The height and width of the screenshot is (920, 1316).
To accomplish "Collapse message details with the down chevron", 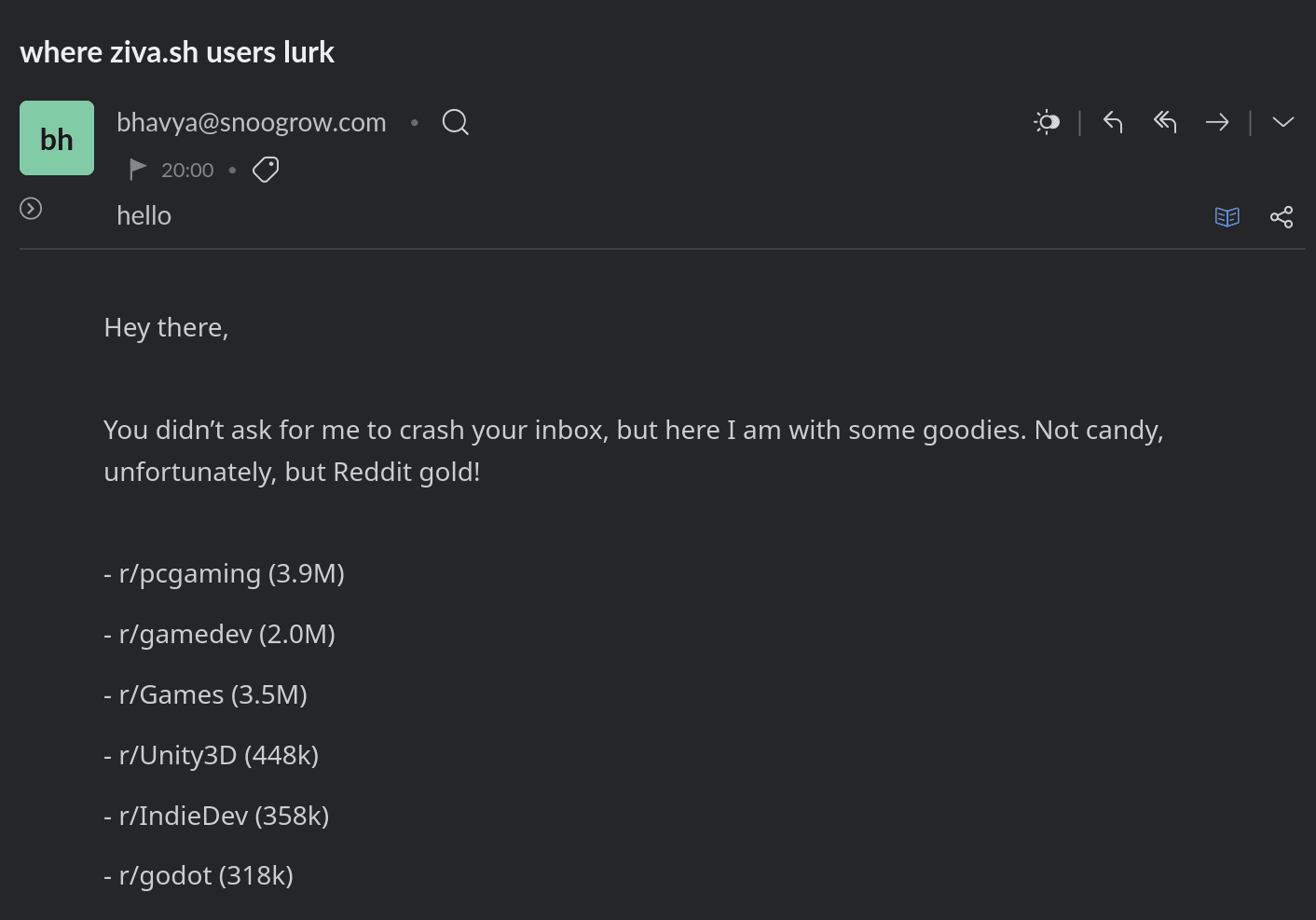I will pyautogui.click(x=1283, y=121).
